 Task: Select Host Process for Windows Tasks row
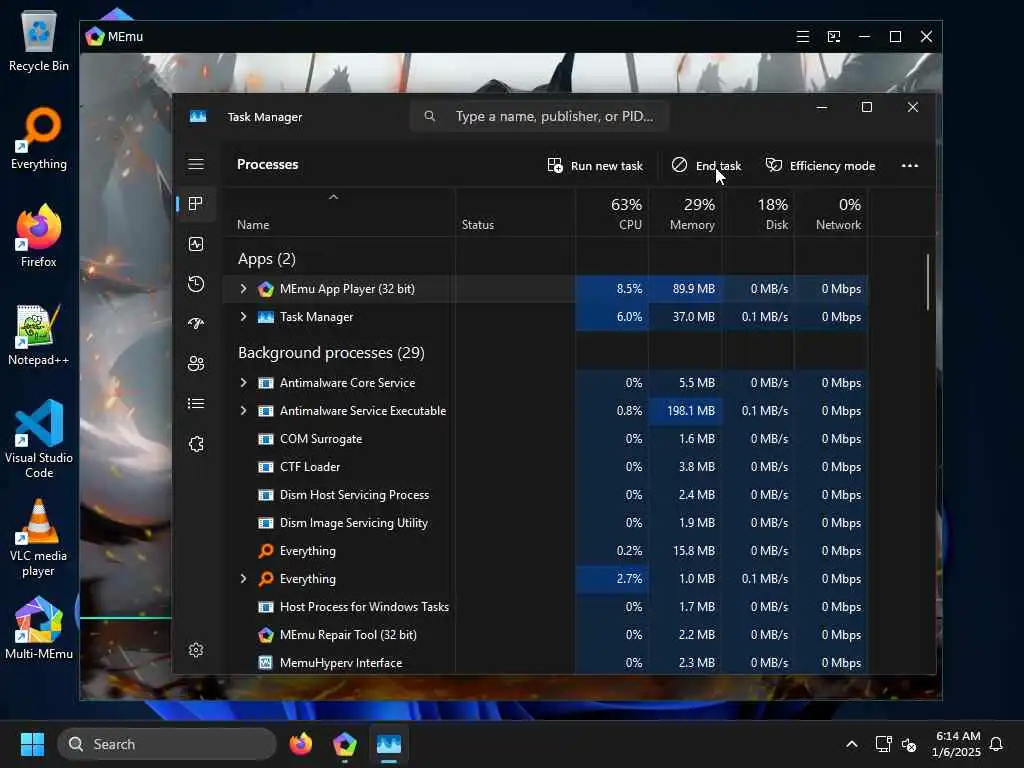(545, 607)
